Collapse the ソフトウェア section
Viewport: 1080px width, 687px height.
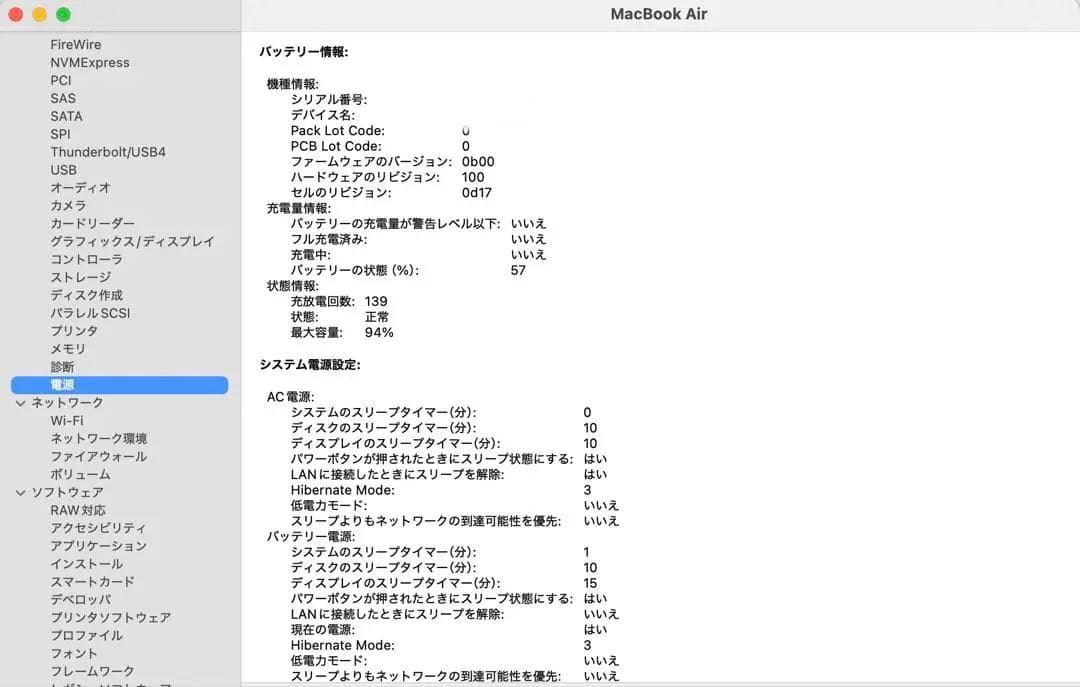click(21, 492)
